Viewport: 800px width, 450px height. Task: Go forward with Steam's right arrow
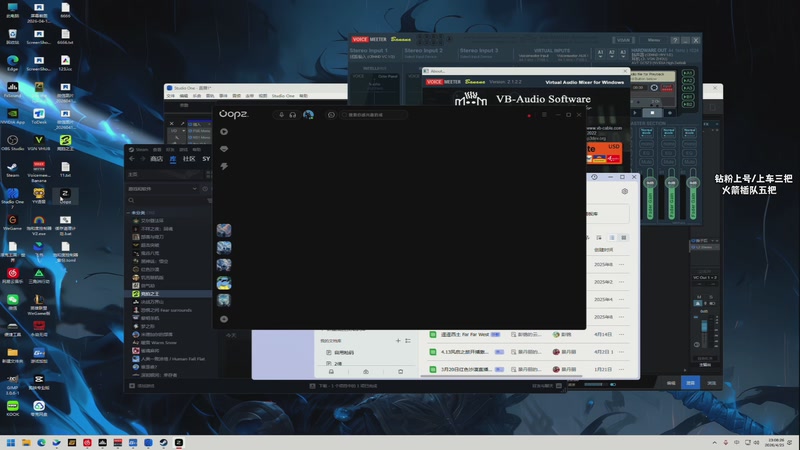pos(142,159)
